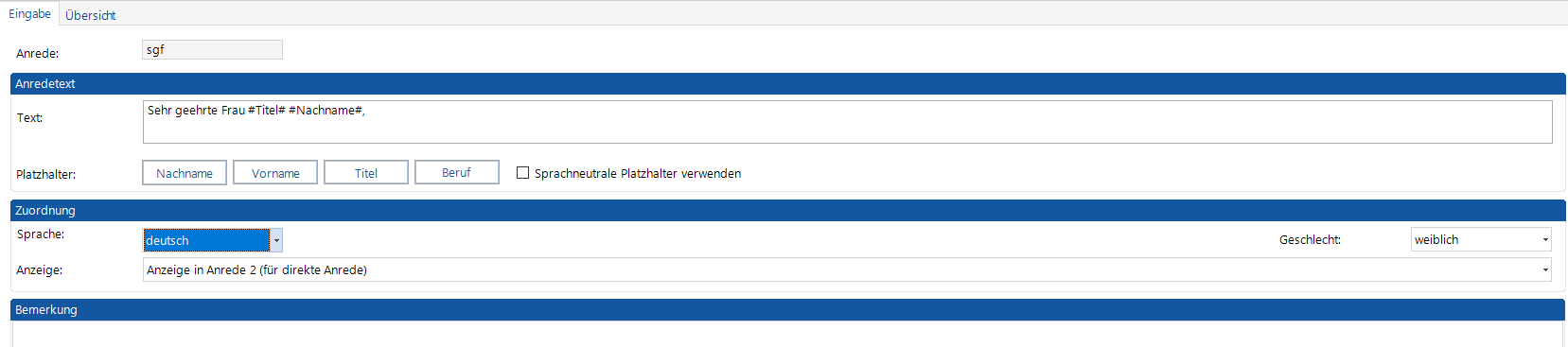Viewport: 1568px width, 347px height.
Task: Open the Geschlecht dropdown arrow
Action: pyautogui.click(x=1546, y=239)
